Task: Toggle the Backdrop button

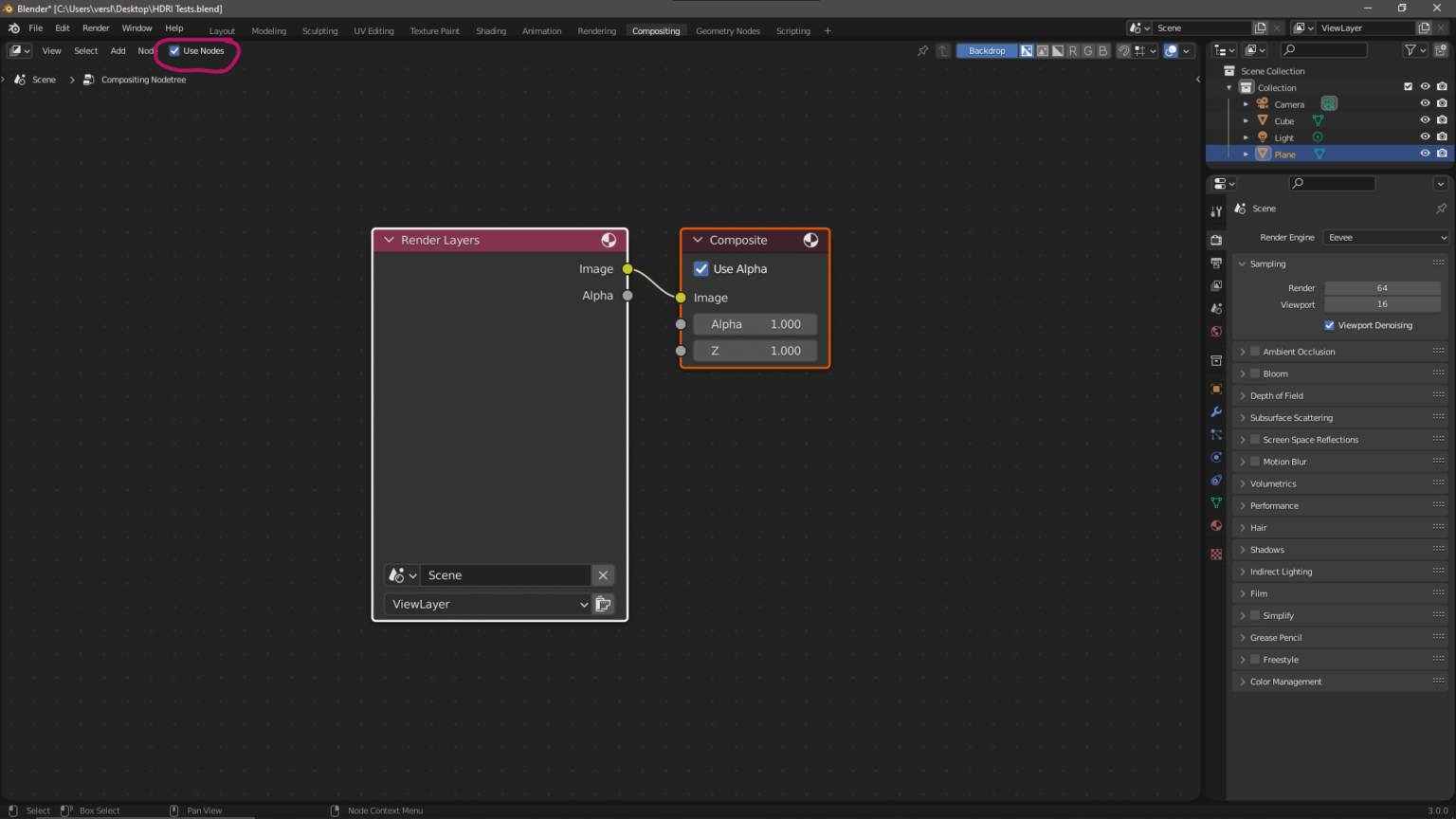Action: (x=987, y=51)
